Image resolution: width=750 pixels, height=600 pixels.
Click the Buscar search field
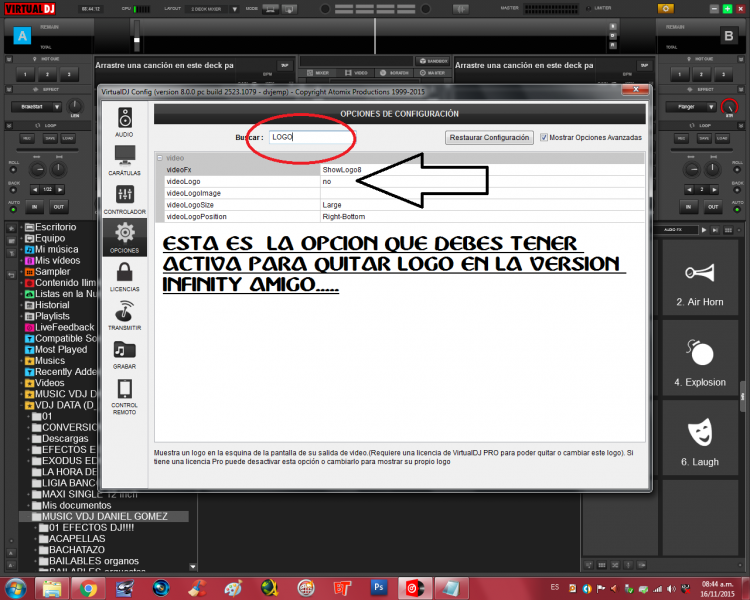click(311, 137)
